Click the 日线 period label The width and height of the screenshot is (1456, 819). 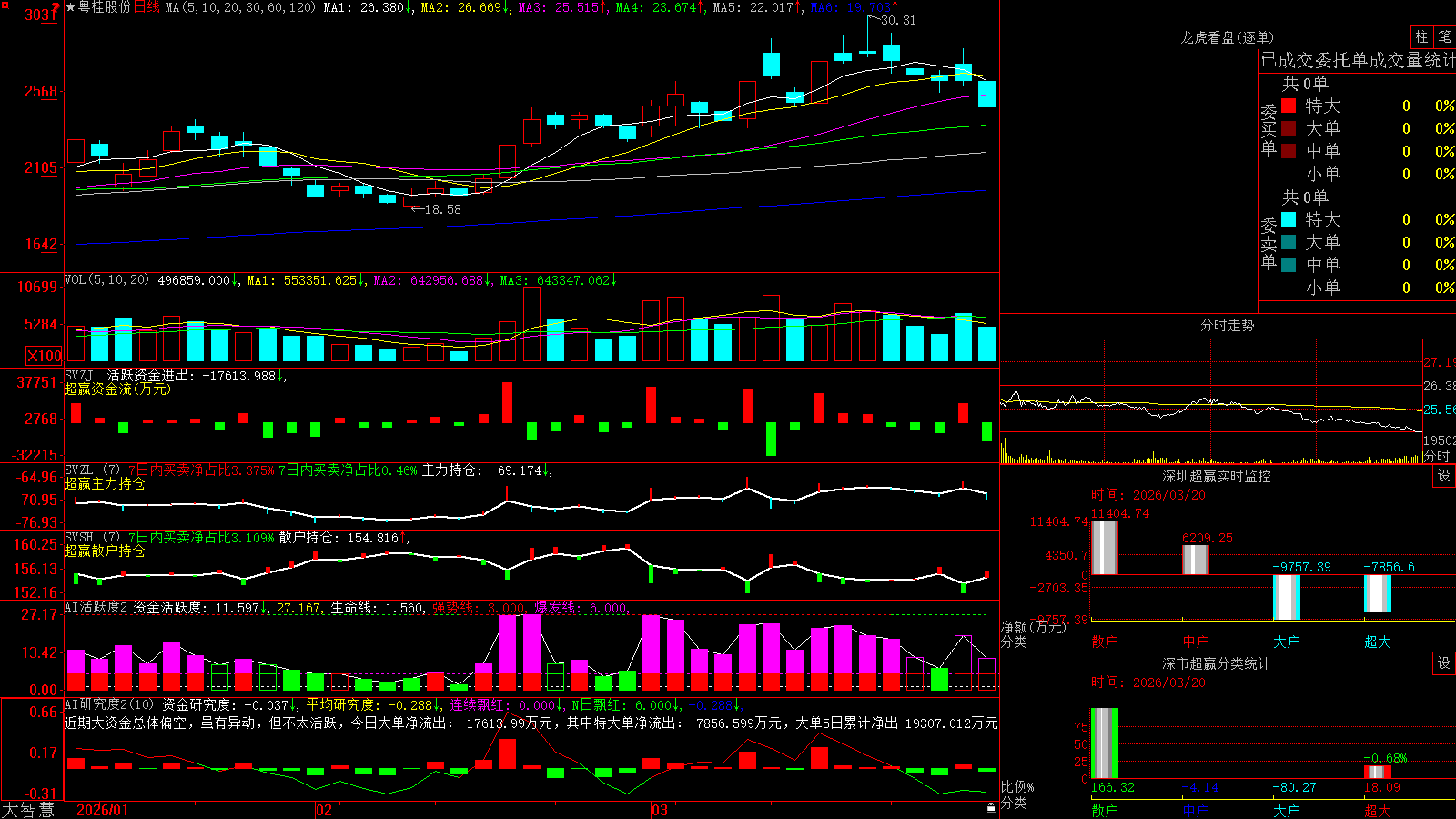147,7
